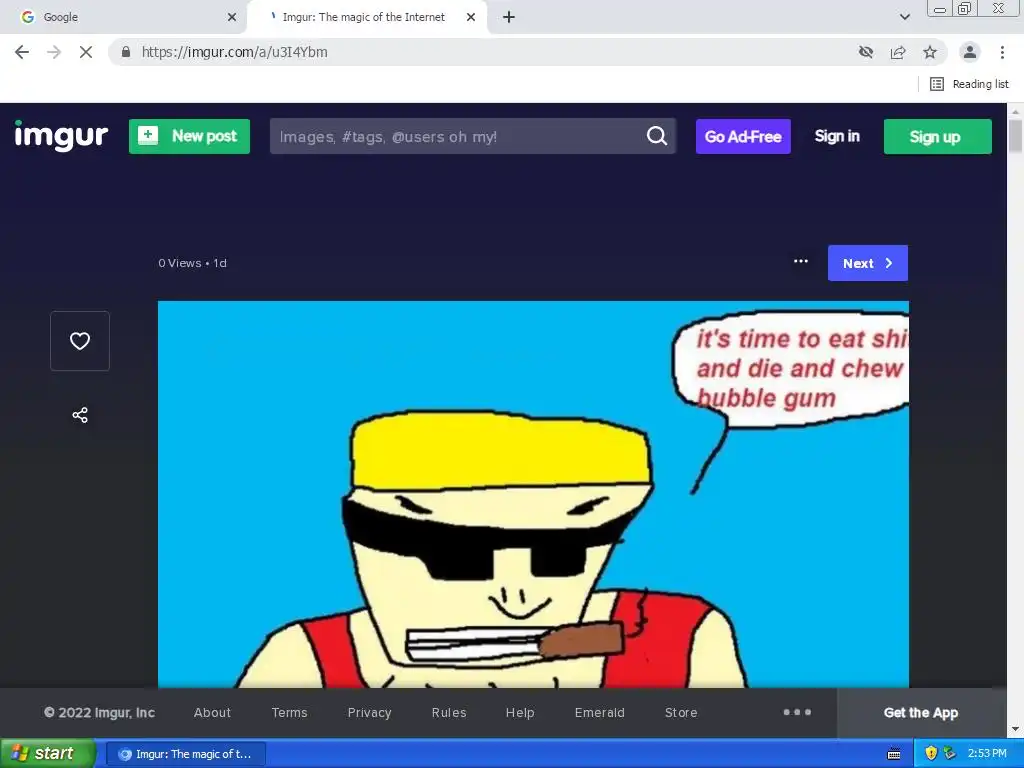The height and width of the screenshot is (768, 1024).
Task: Click the scrollbar up arrow
Action: point(1015,111)
